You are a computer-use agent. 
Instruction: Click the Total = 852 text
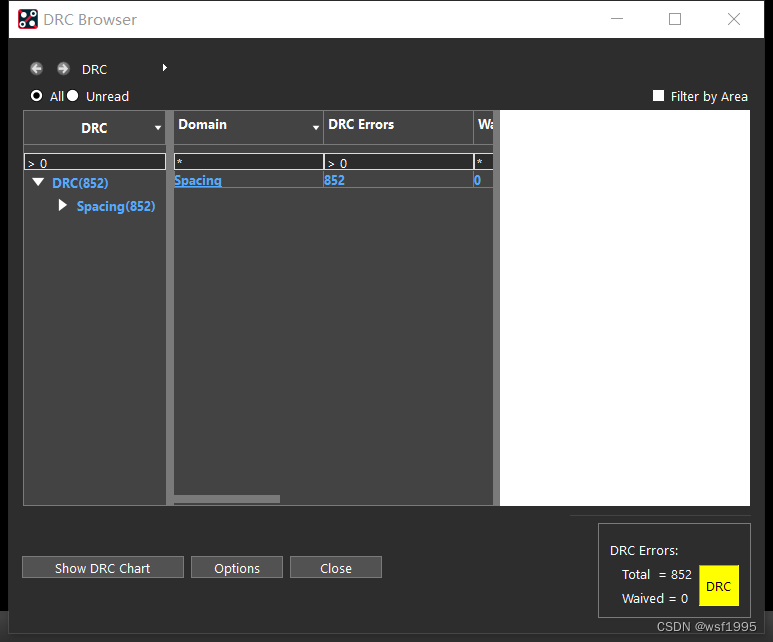(x=657, y=574)
